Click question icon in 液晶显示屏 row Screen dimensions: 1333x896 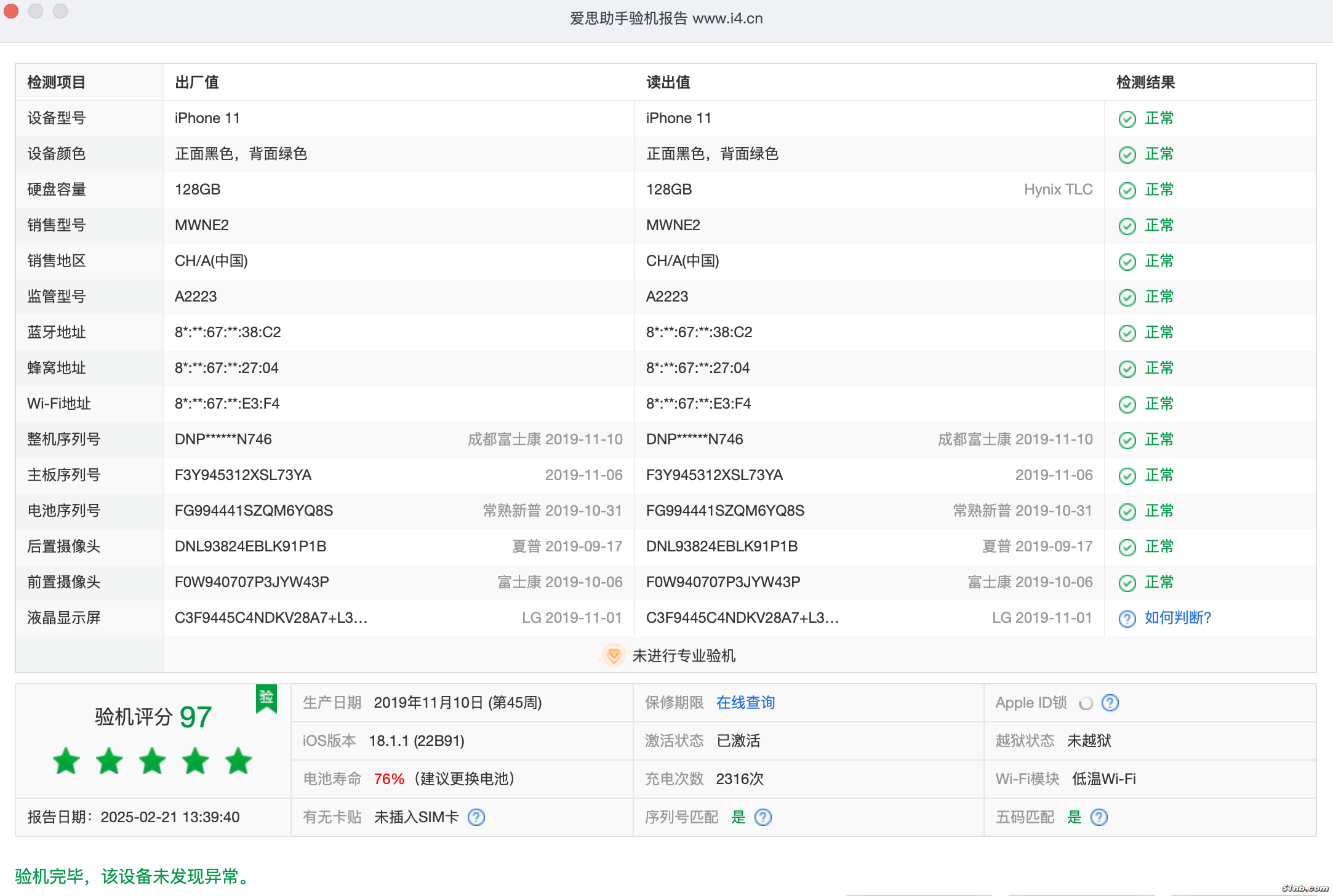(1127, 618)
